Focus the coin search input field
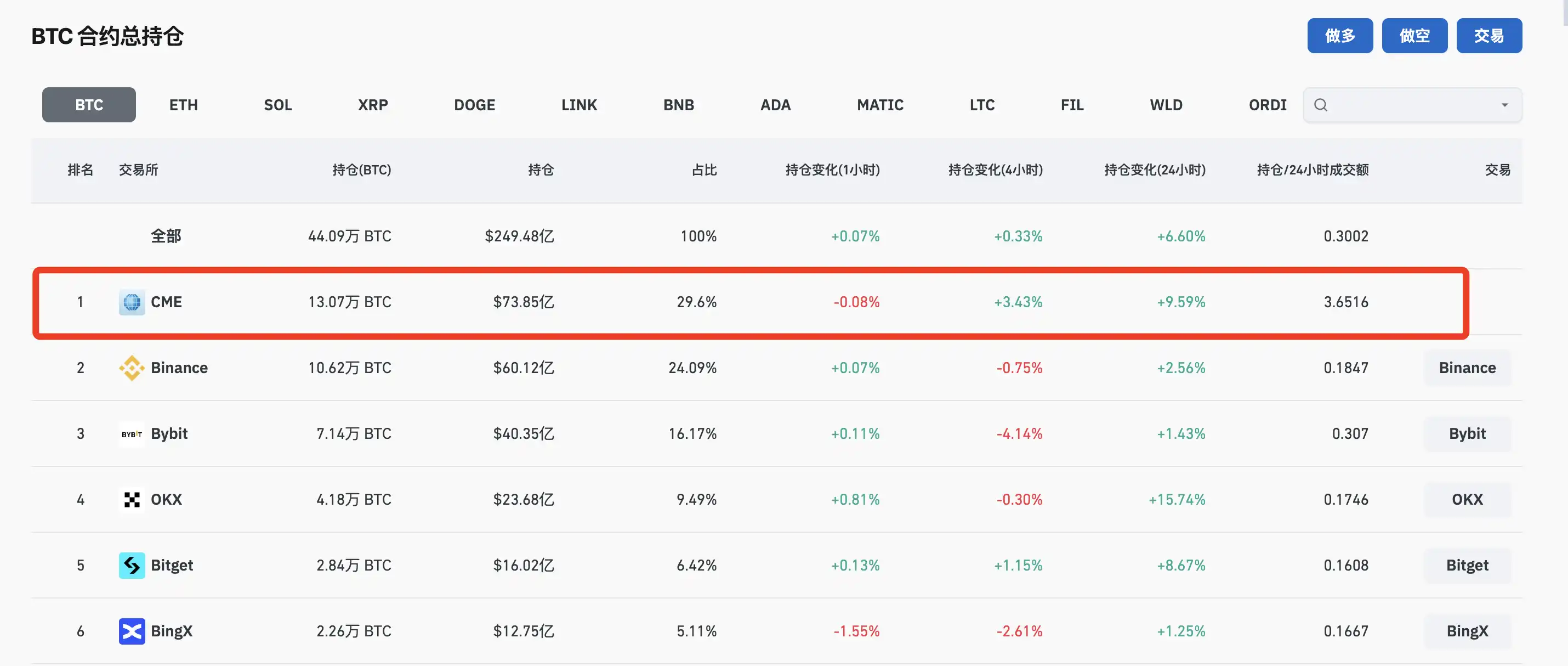The image size is (1568, 666). [1412, 105]
